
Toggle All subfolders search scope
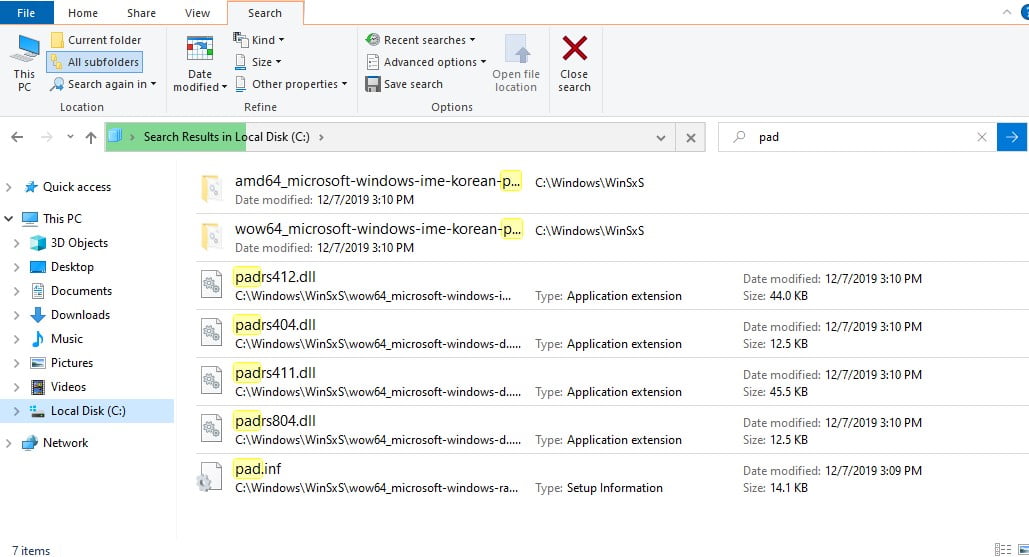point(95,62)
